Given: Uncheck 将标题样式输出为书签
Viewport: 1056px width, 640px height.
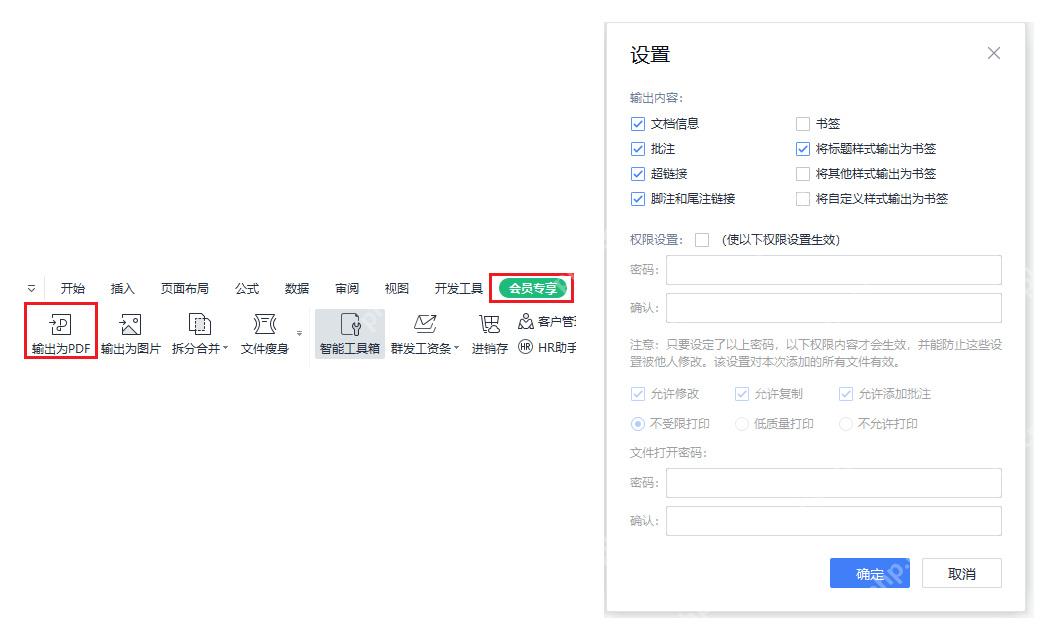Looking at the screenshot, I should click(803, 149).
